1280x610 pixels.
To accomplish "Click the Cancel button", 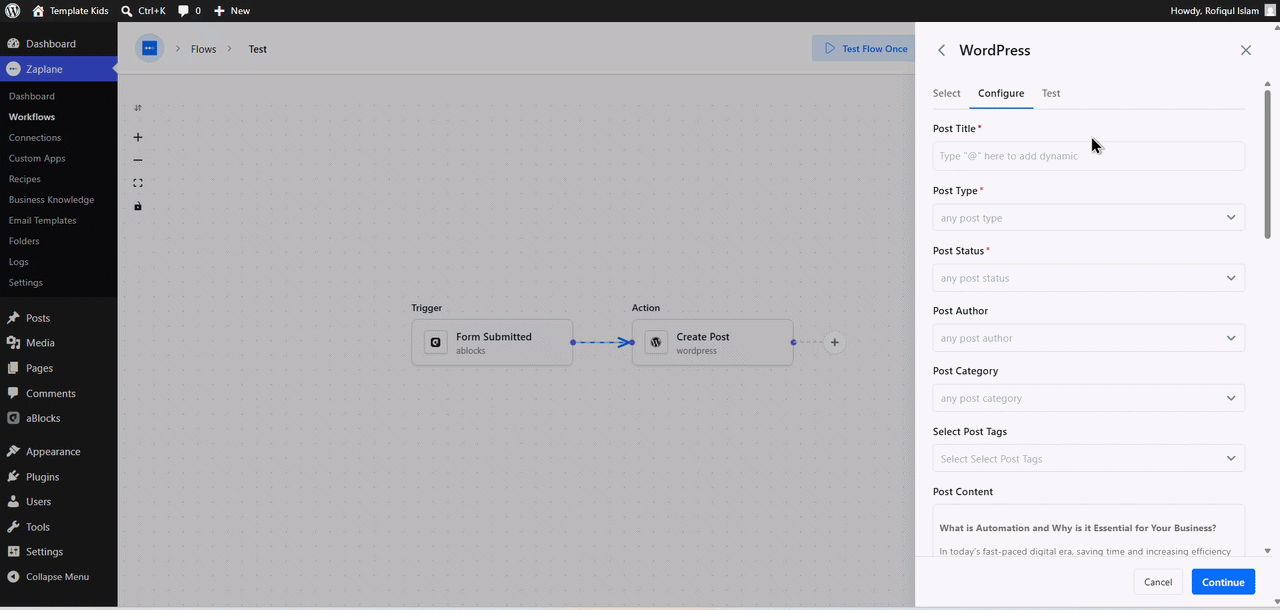I will pyautogui.click(x=1158, y=582).
